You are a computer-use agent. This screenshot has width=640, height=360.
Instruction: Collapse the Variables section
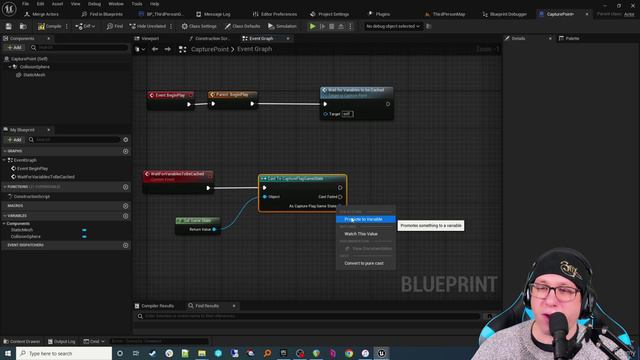pos(4,216)
